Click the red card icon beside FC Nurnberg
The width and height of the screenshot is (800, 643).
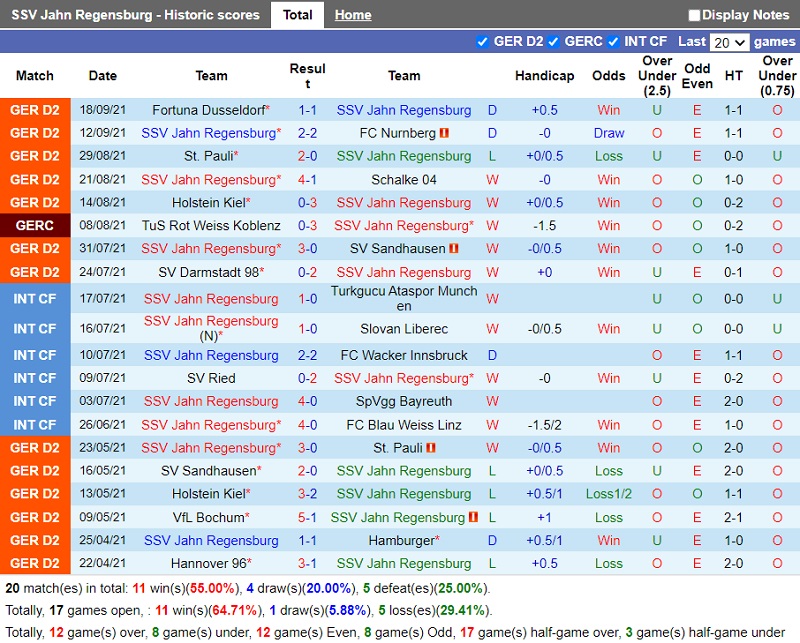point(444,133)
